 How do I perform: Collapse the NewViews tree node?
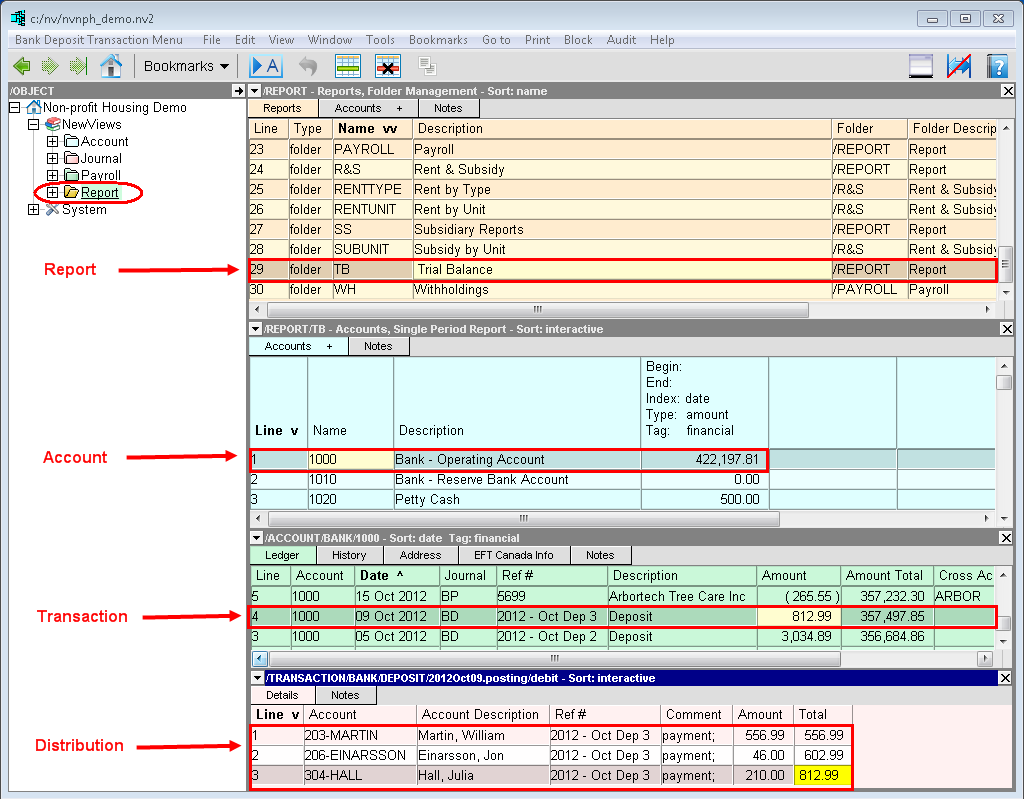pyautogui.click(x=34, y=125)
